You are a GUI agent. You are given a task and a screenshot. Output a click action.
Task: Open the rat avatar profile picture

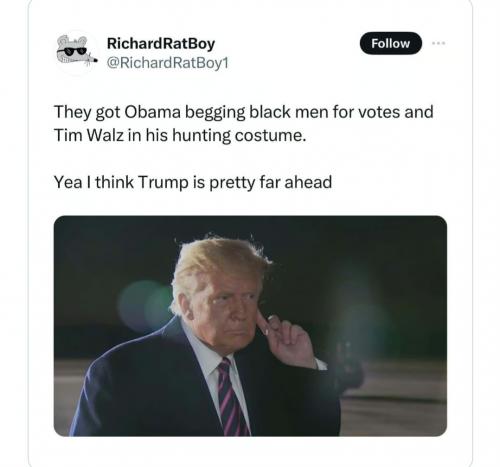[77, 51]
